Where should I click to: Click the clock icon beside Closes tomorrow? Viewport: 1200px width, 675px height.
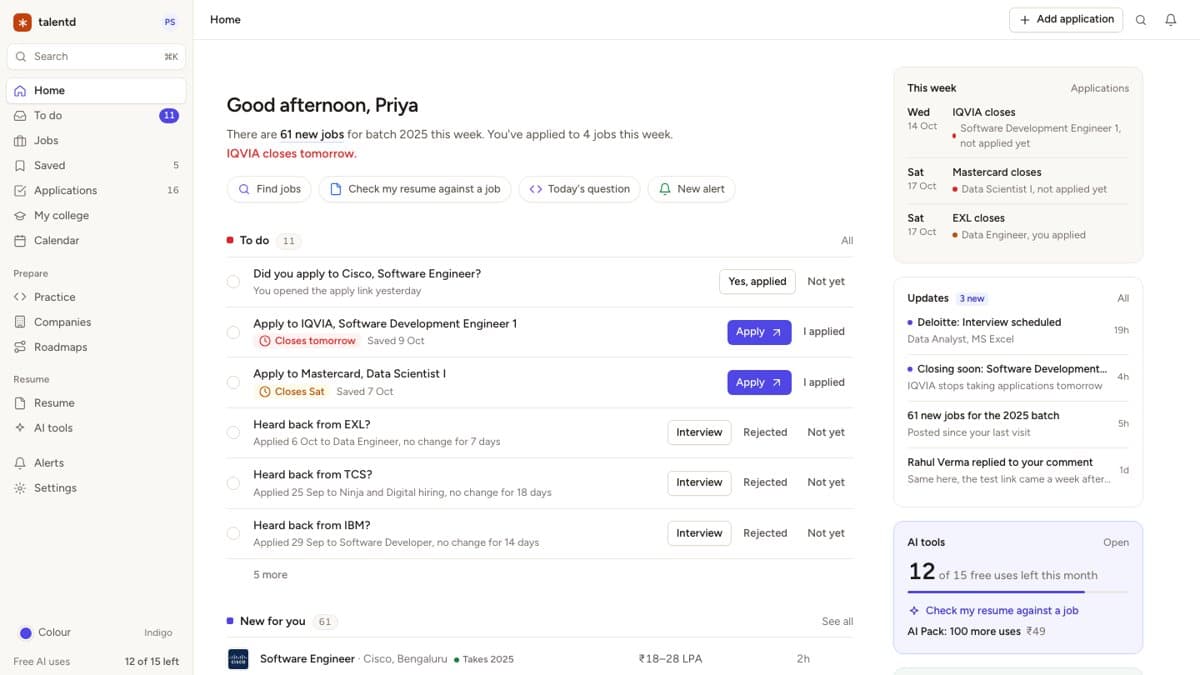[x=265, y=341]
